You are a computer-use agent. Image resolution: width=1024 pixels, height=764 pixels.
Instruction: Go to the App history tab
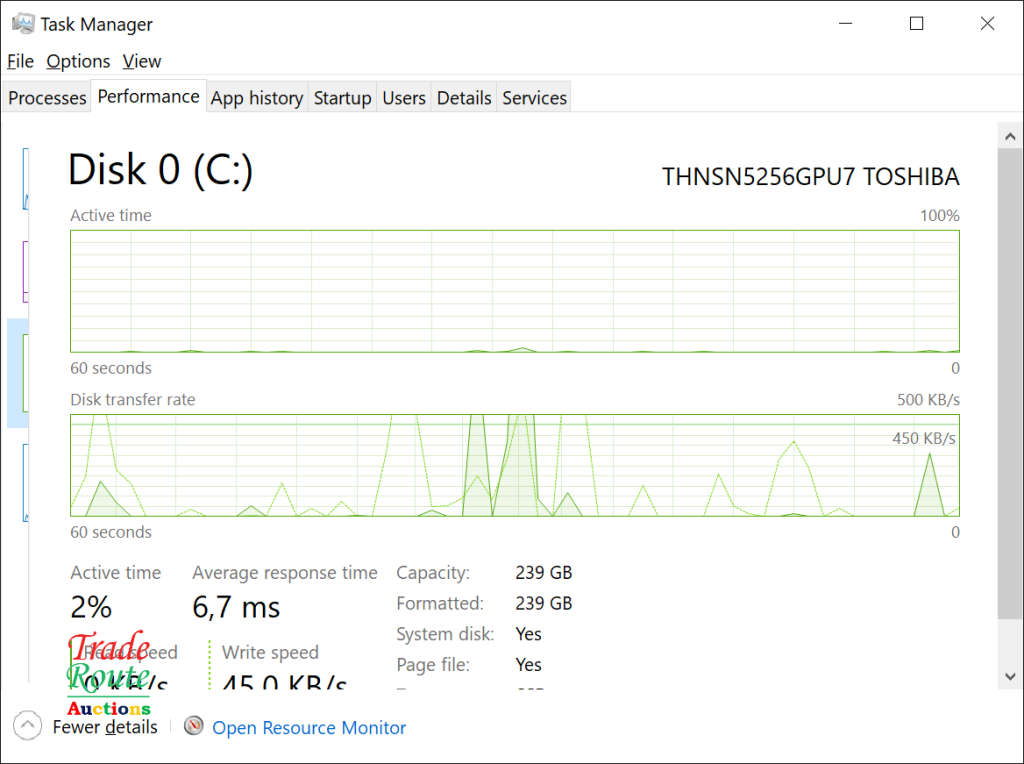257,98
